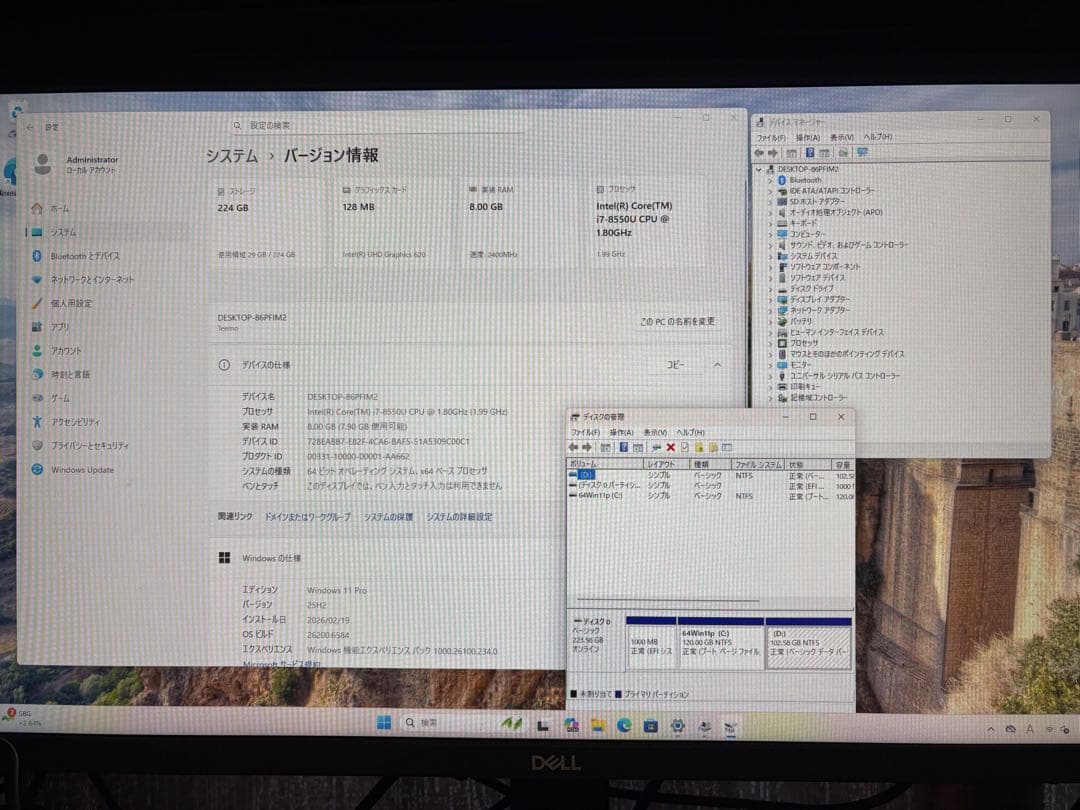Screen dimensions: 1080x810
Task: Select 64Win11p (C:) row in volume list
Action: [x=711, y=496]
